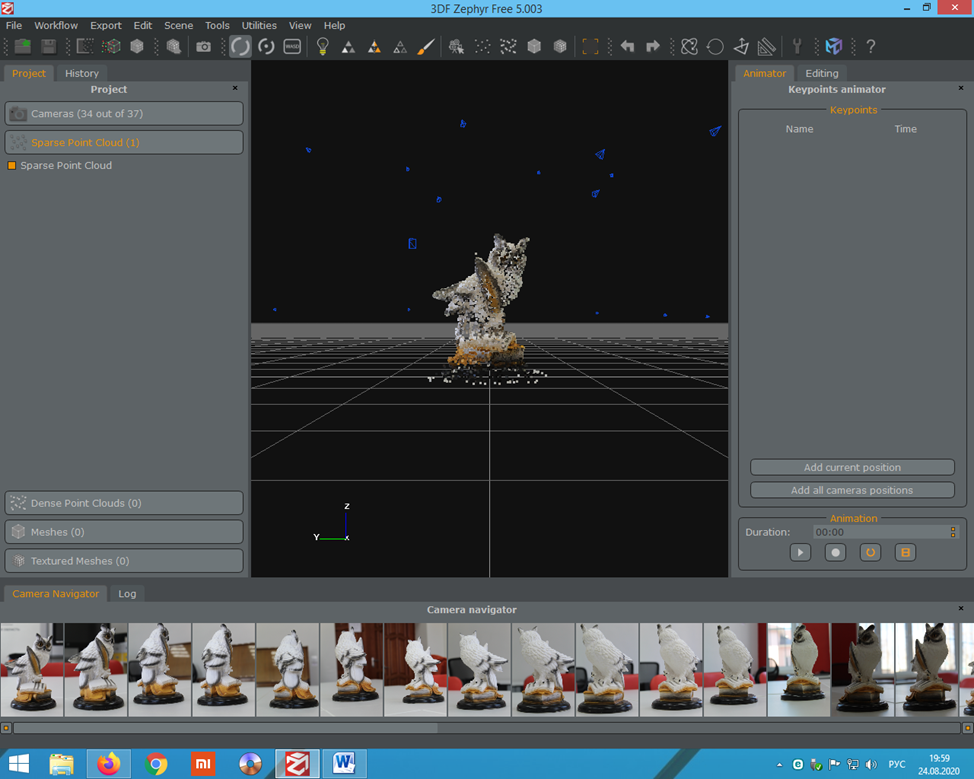974x779 pixels.
Task: Switch to the Log tab
Action: click(127, 594)
